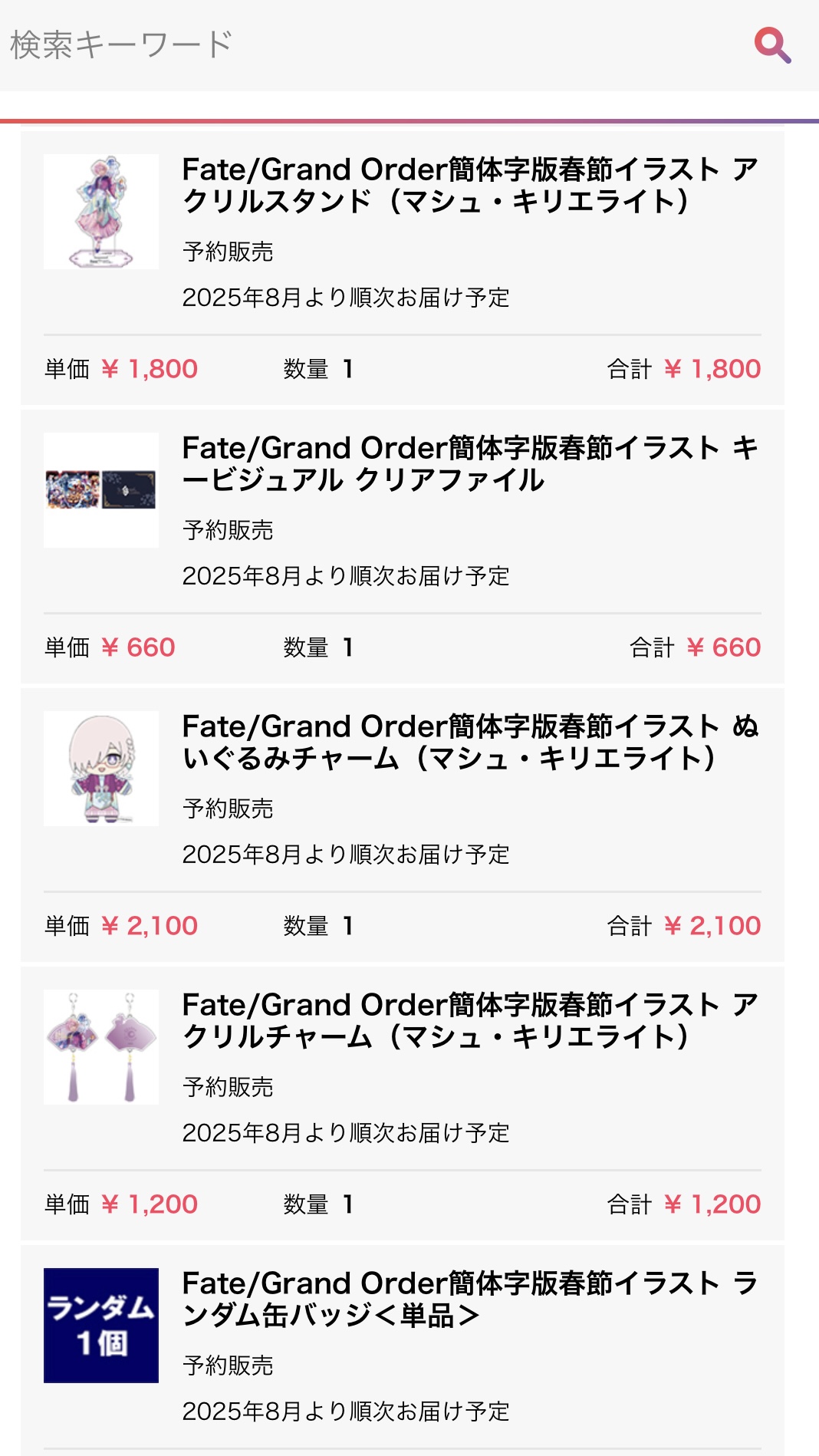Open the fan-shaped acrylic charm thumbnail

pyautogui.click(x=101, y=1047)
